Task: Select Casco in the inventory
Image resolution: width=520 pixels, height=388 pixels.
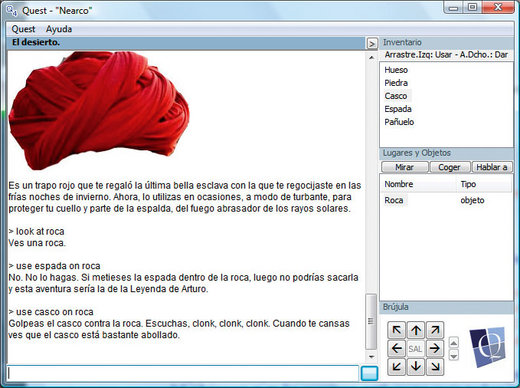Action: [x=396, y=96]
